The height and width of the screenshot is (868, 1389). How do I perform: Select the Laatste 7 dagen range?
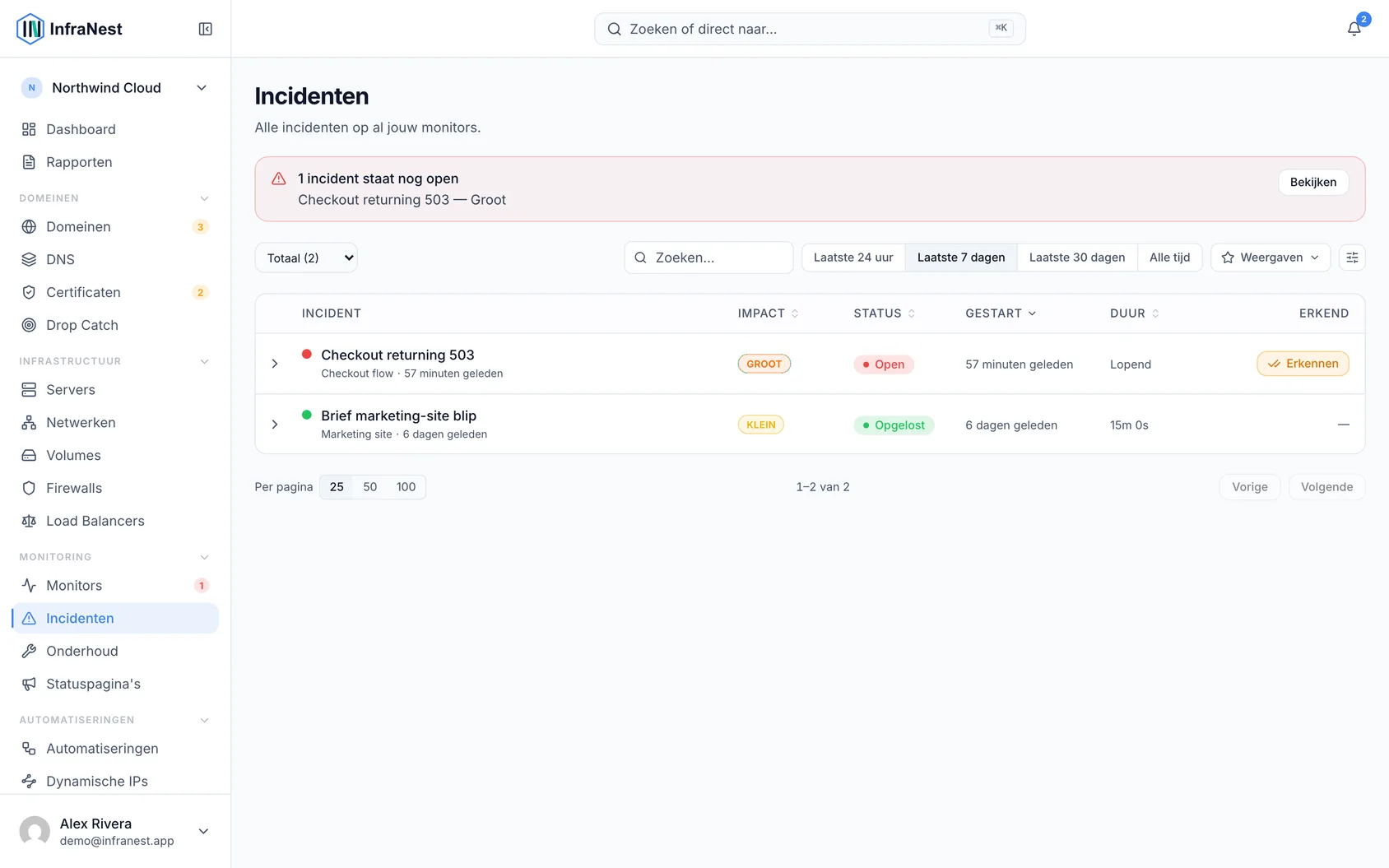(x=961, y=258)
